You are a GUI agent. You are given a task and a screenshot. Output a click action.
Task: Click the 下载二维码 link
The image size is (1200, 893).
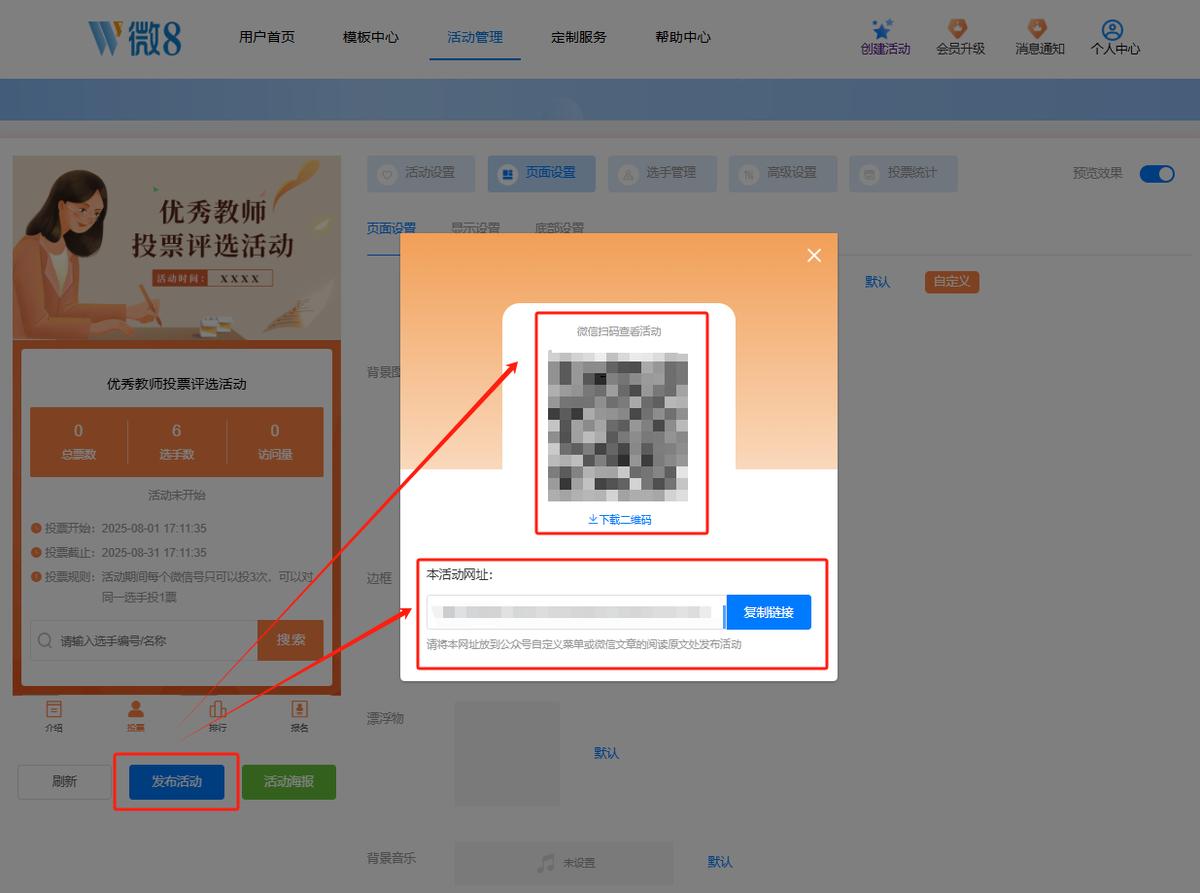[x=620, y=520]
